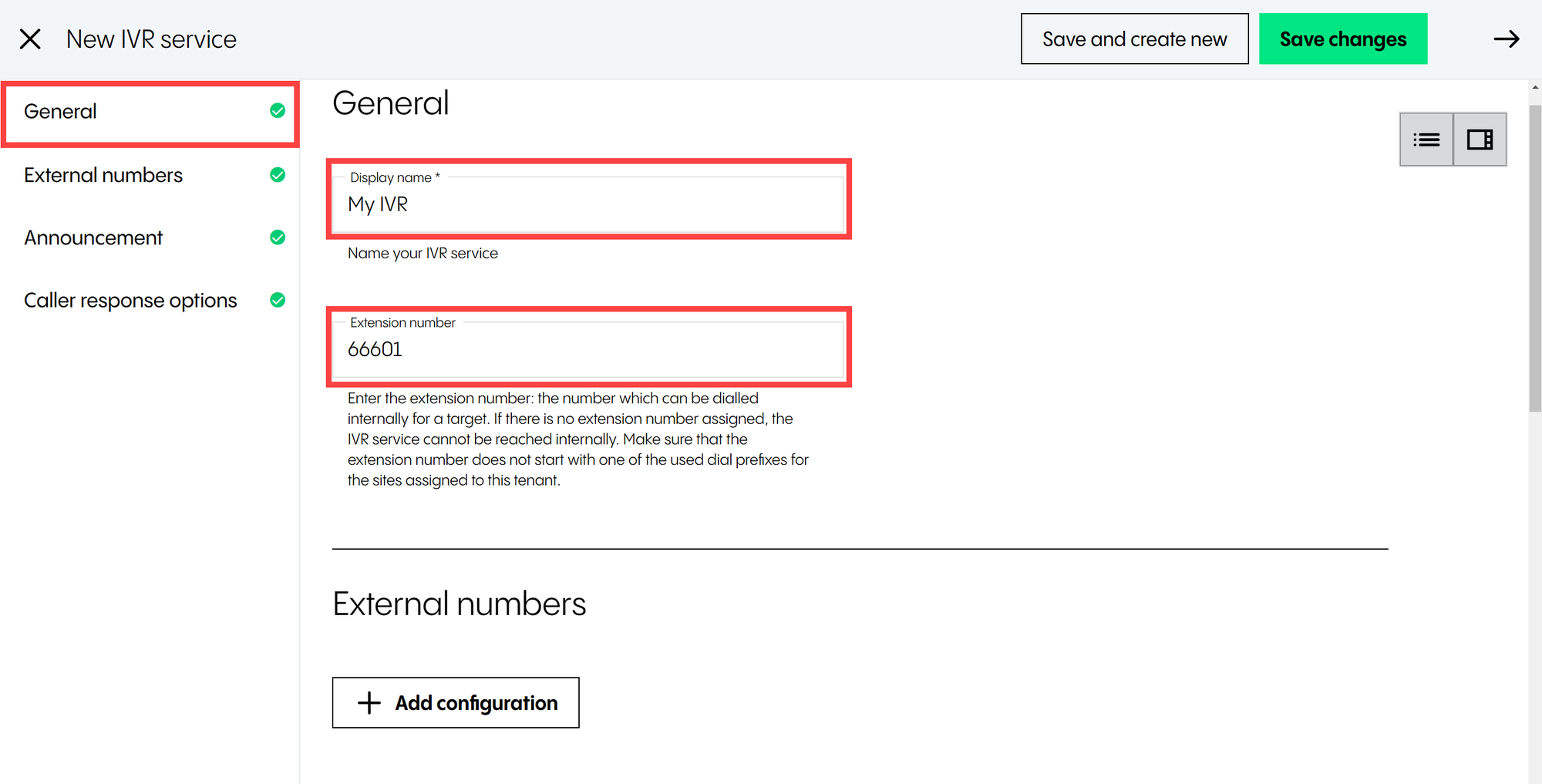1542x784 pixels.
Task: Click the plus icon in Add configuration
Action: click(369, 702)
